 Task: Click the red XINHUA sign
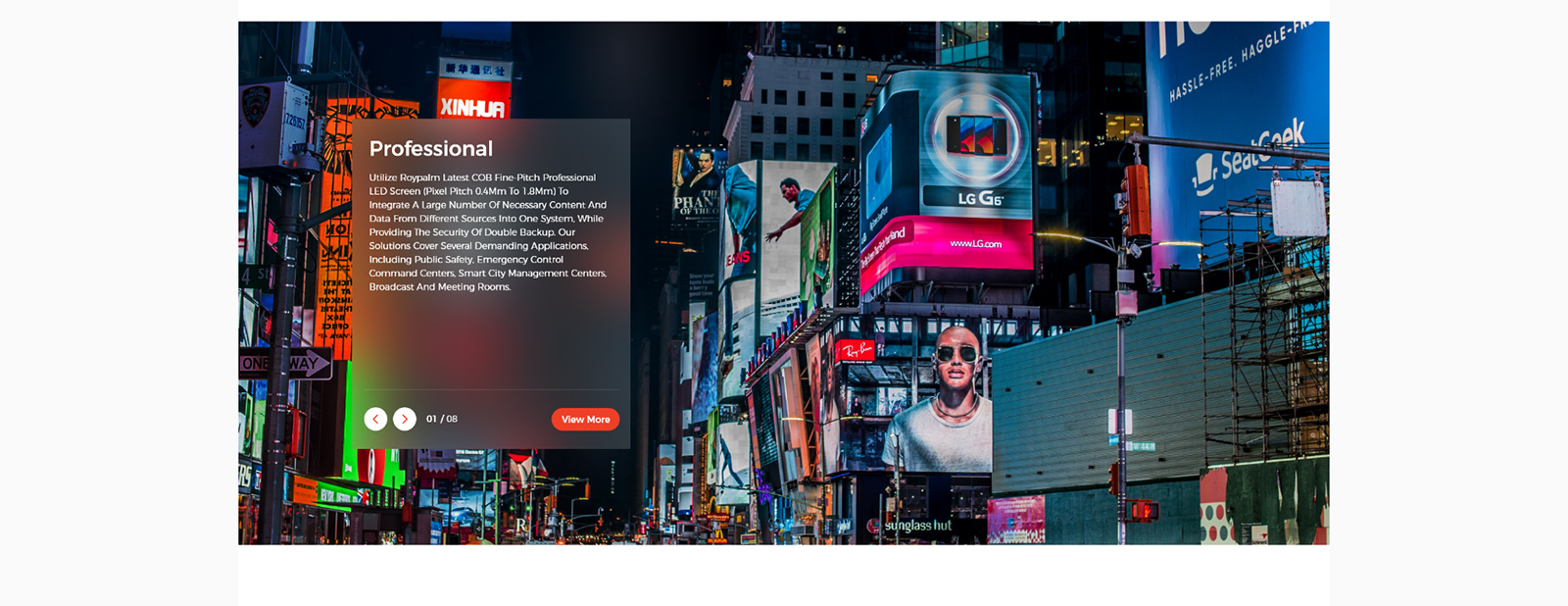tap(472, 106)
